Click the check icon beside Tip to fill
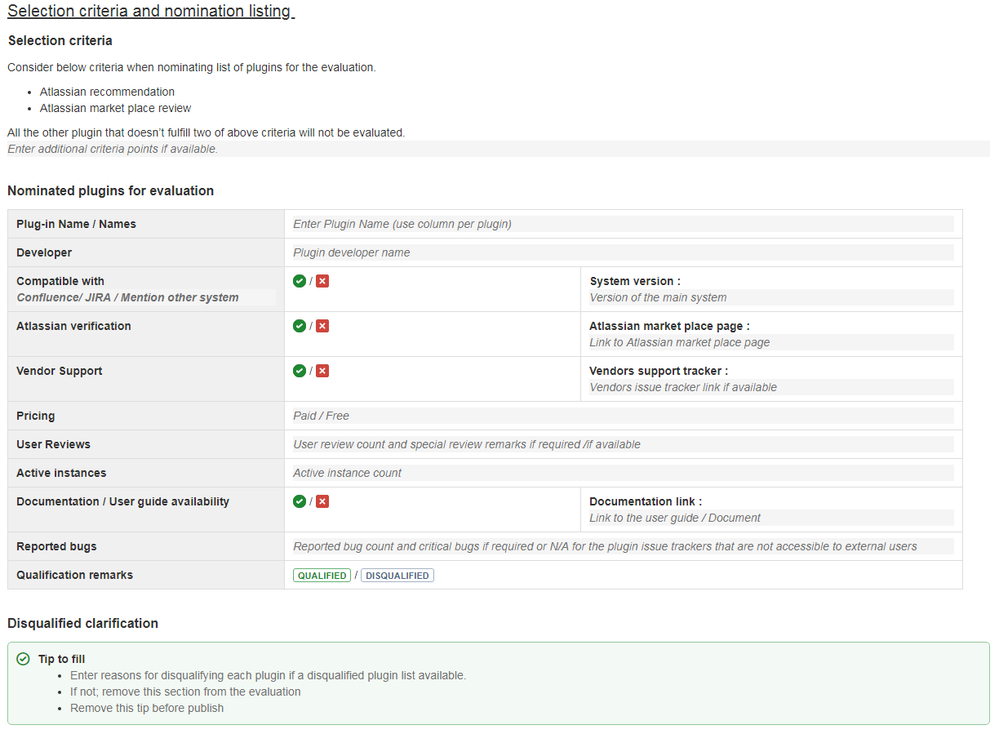 pyautogui.click(x=24, y=658)
